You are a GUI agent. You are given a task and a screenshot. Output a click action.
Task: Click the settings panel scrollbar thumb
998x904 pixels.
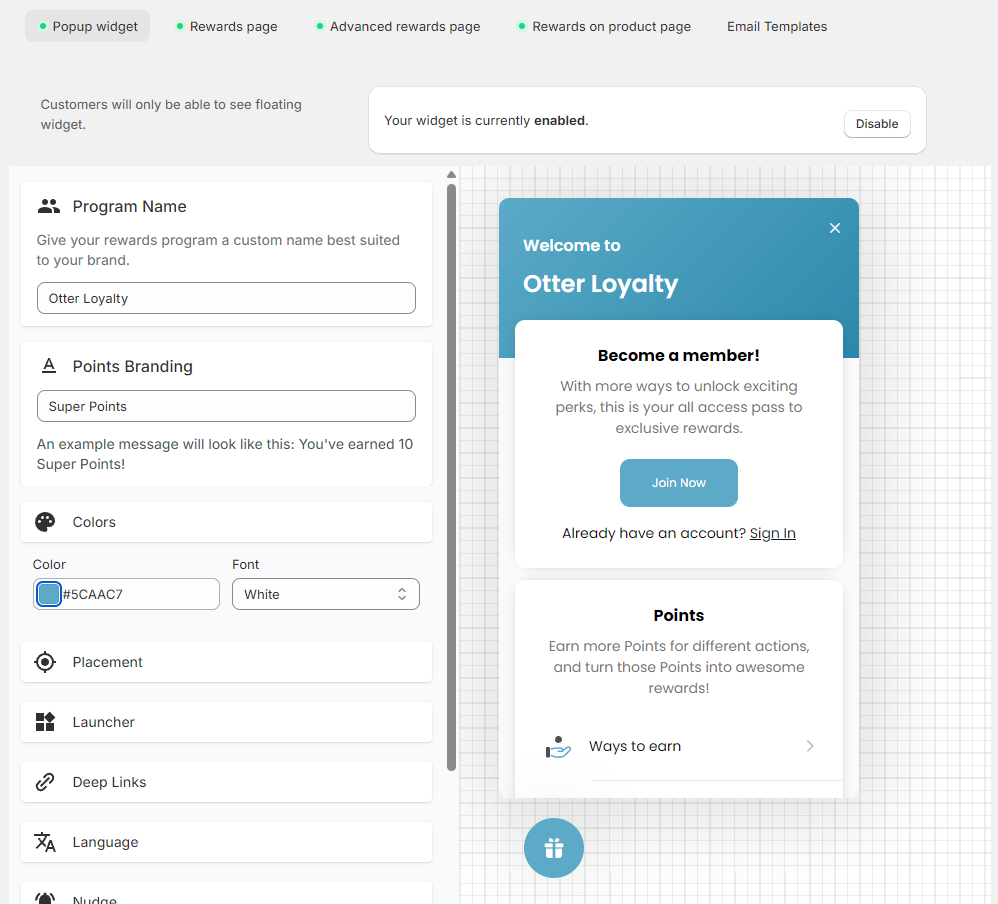click(451, 477)
